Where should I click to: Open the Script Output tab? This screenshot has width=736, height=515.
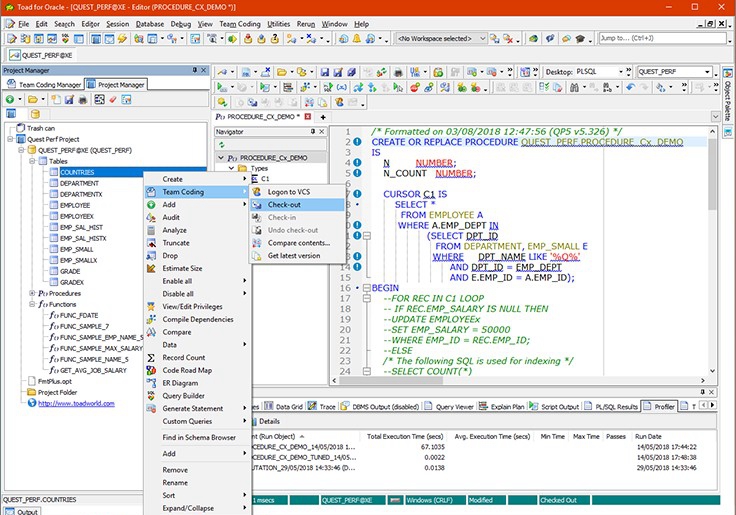click(x=555, y=407)
